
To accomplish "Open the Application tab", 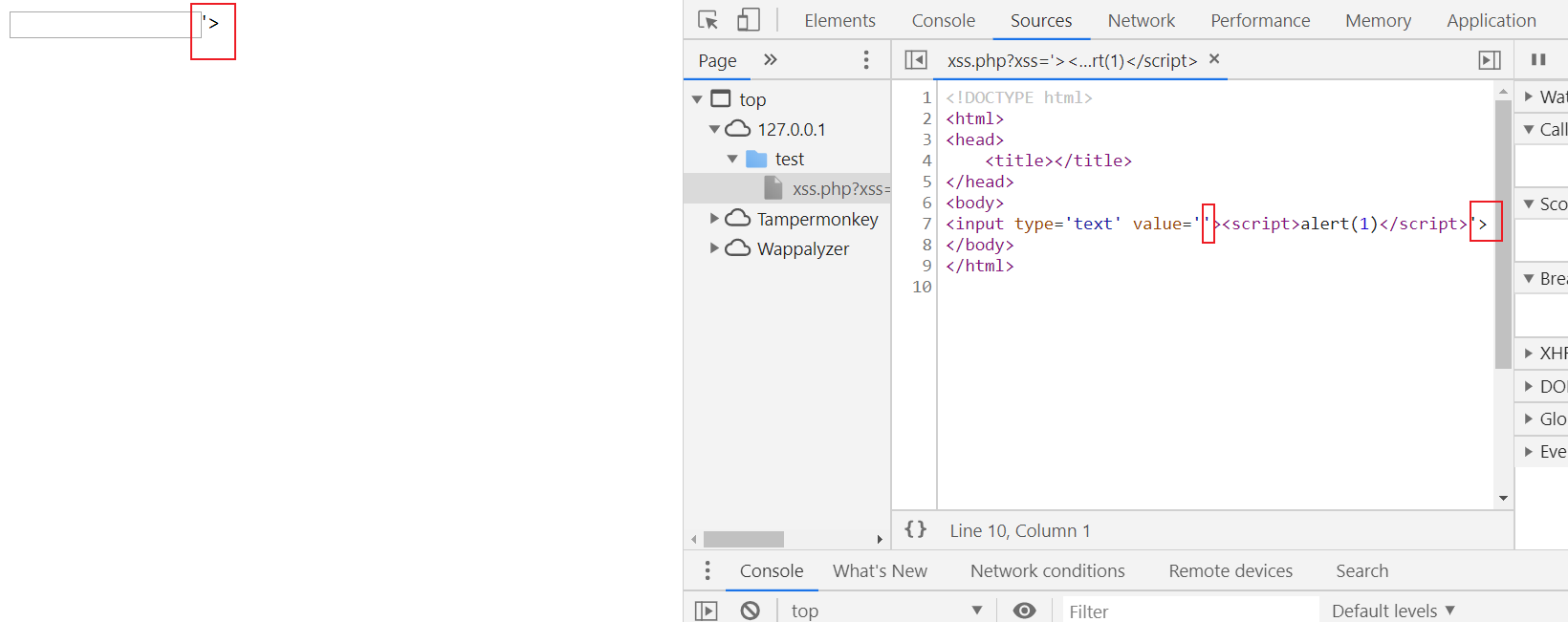I will [1491, 20].
